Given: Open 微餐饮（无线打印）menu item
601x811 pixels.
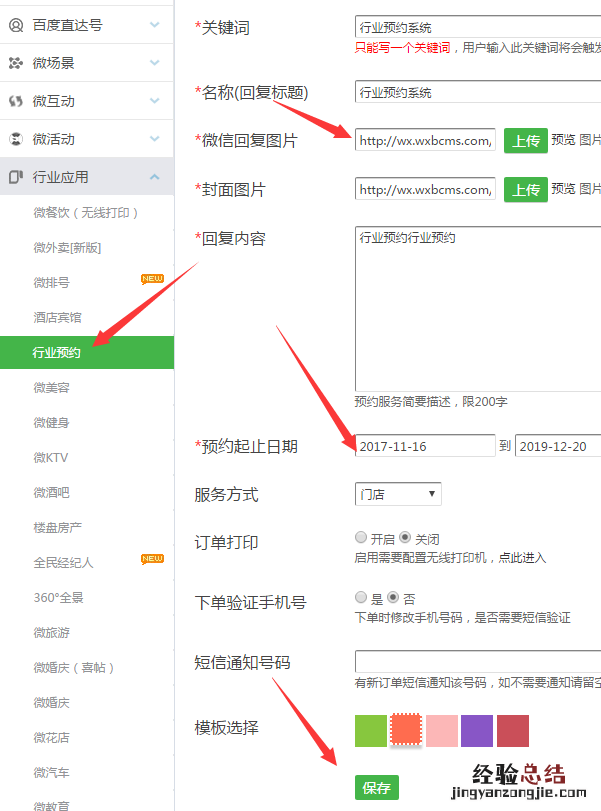Looking at the screenshot, I should (x=86, y=213).
